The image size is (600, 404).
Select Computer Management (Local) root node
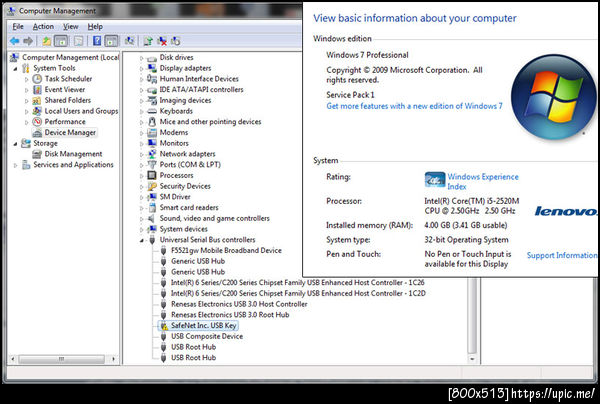(x=70, y=57)
